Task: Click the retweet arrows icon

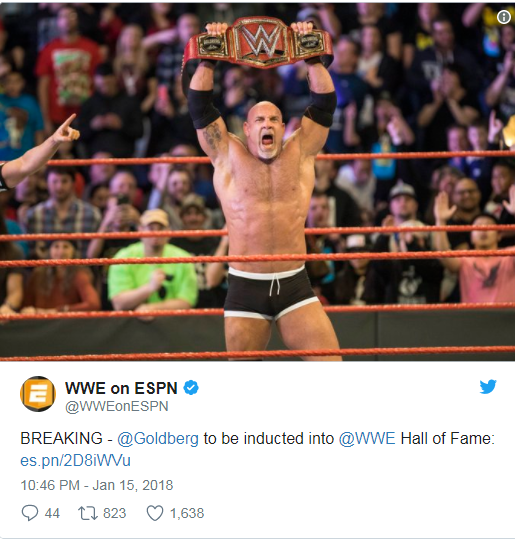Action: tap(88, 513)
